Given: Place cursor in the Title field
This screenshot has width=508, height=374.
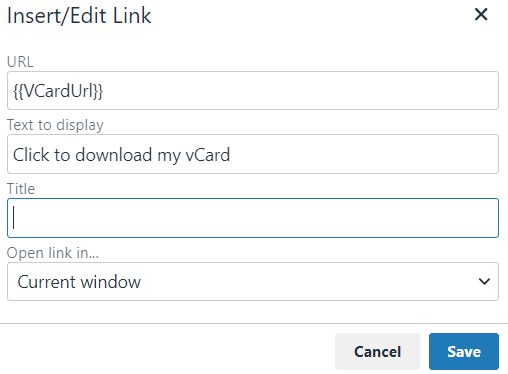Looking at the screenshot, I should (253, 218).
